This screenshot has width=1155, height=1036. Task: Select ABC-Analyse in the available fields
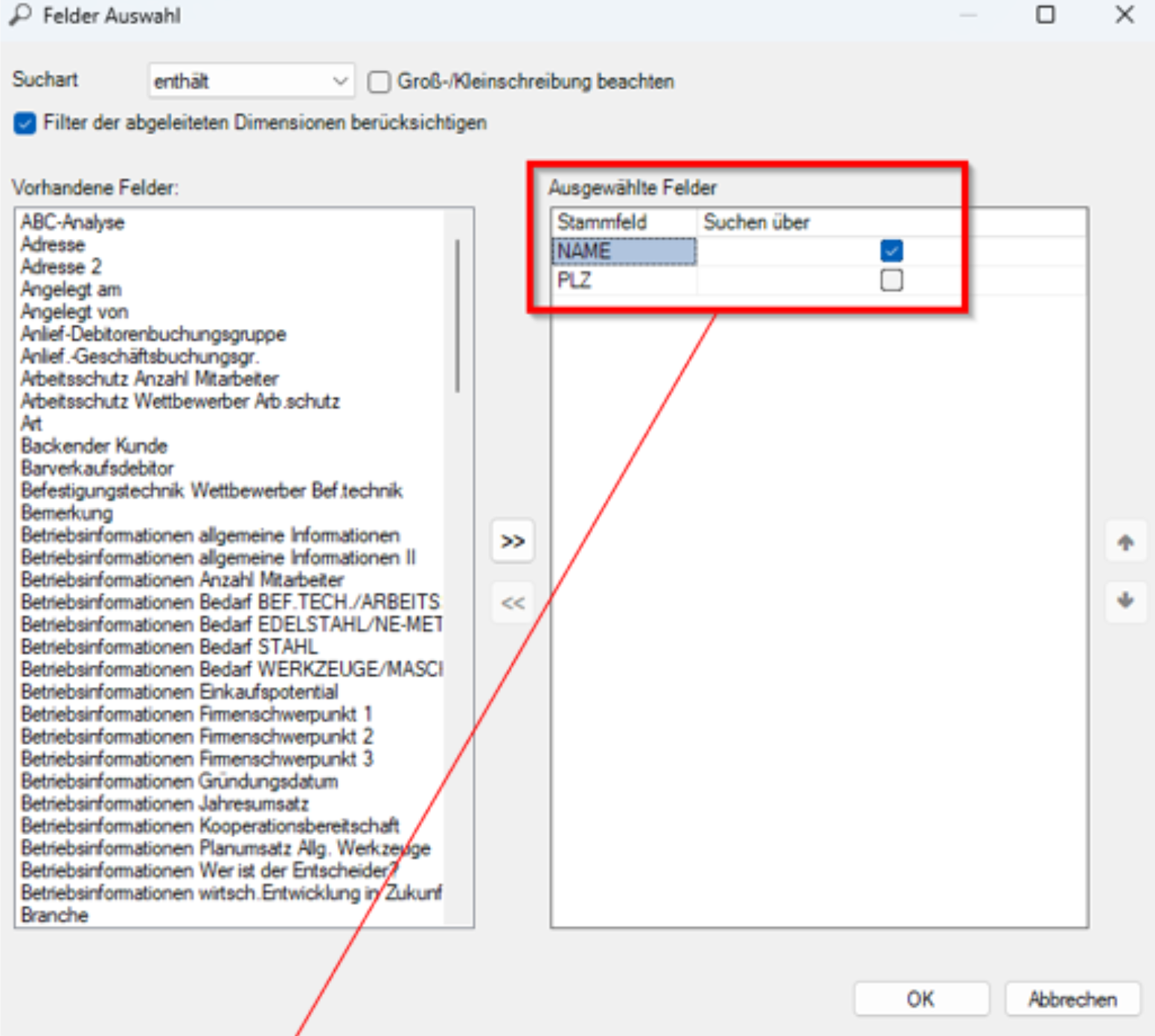click(72, 223)
